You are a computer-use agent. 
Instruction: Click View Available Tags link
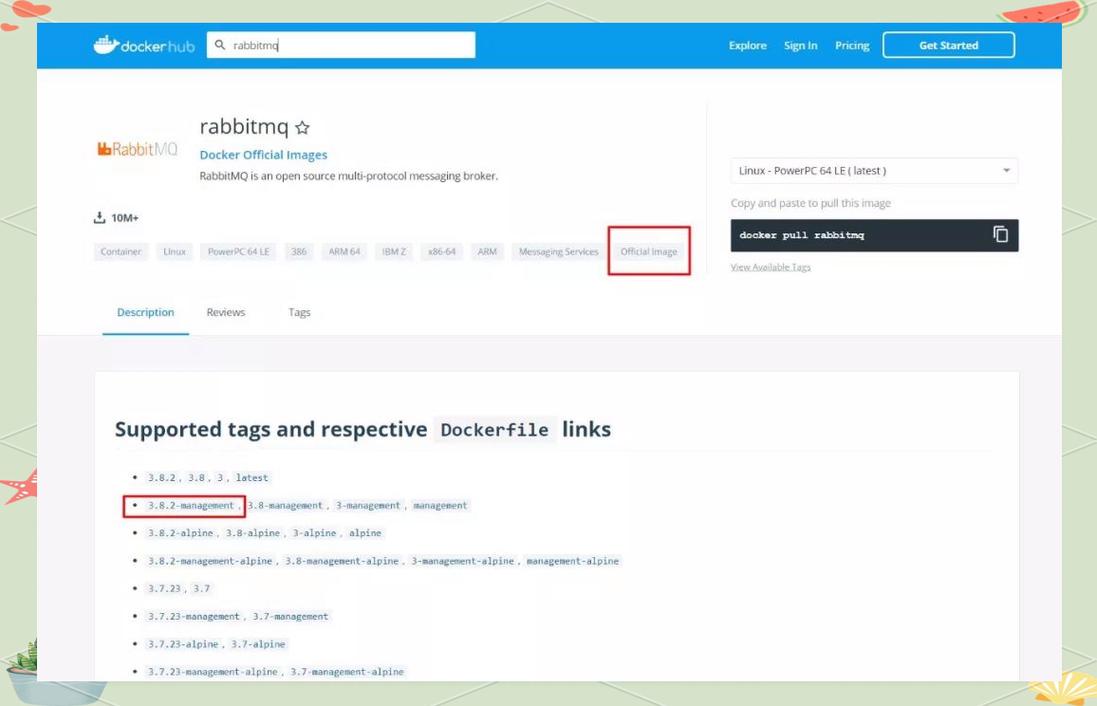770,267
